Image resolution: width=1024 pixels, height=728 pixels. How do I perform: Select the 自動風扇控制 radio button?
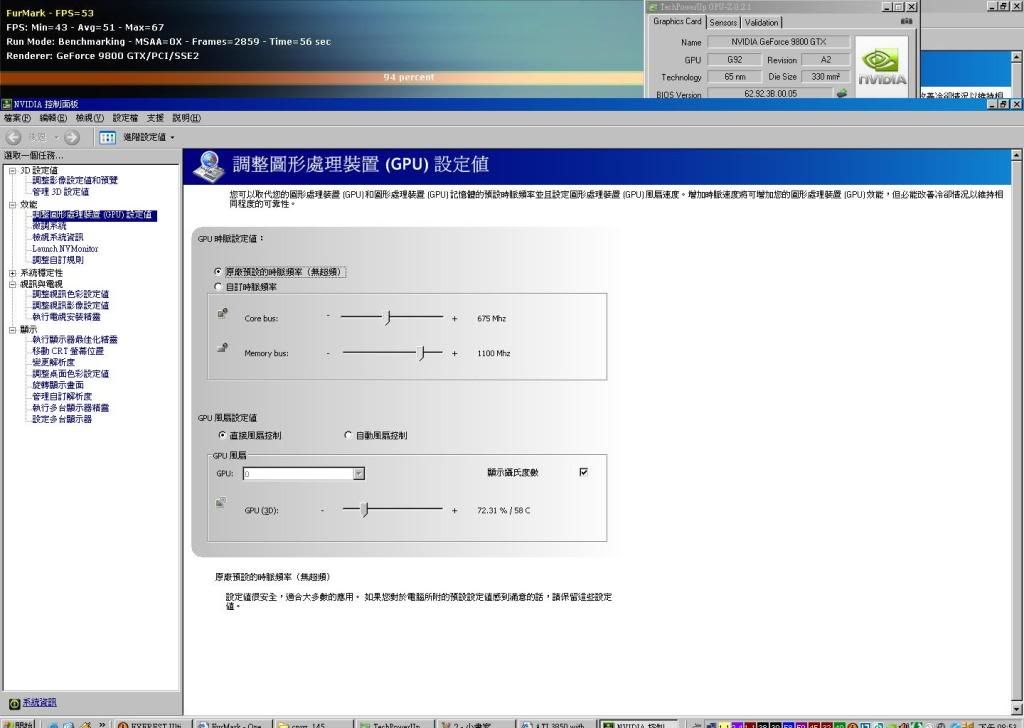pyautogui.click(x=348, y=436)
